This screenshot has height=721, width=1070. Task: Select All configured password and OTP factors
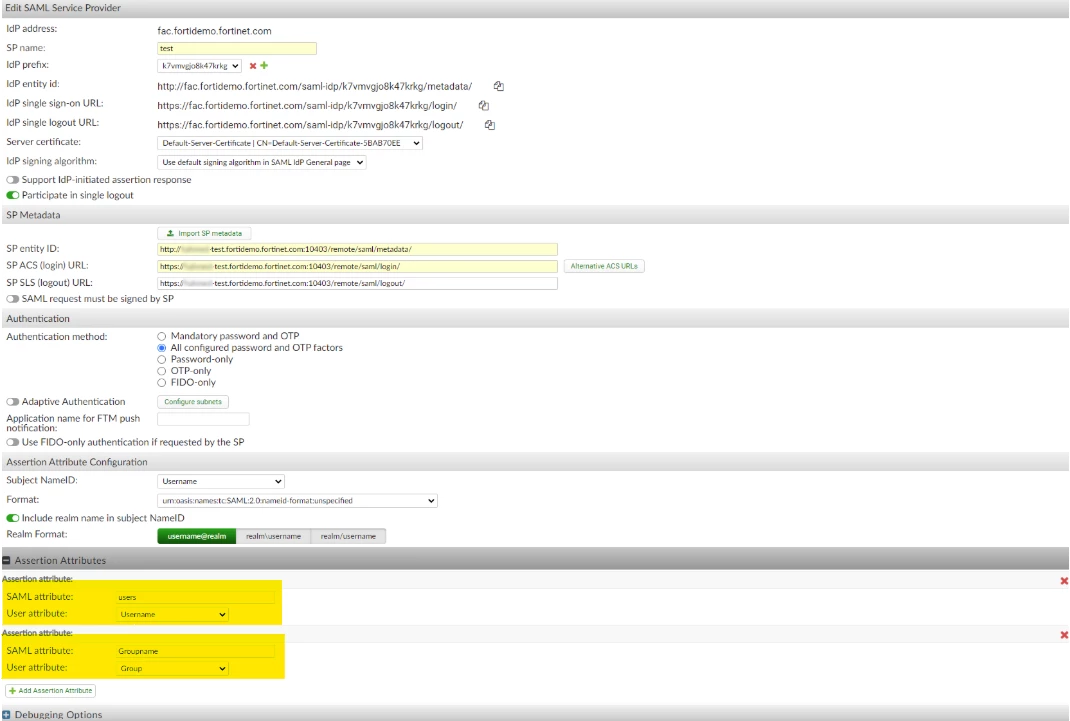click(162, 348)
